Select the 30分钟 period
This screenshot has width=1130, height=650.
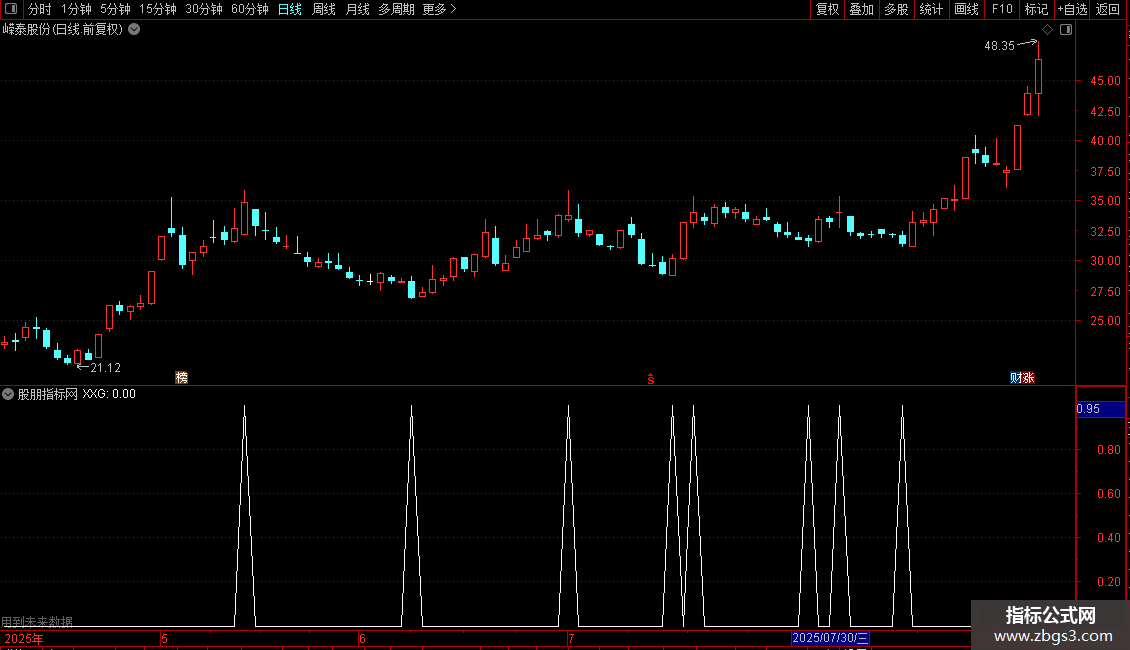(x=203, y=9)
